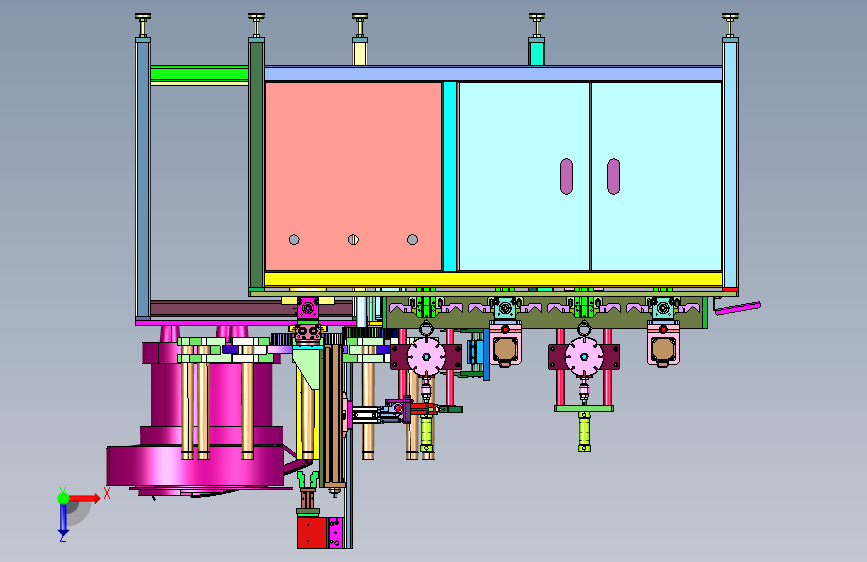
Task: Select the right cyan cabinet door
Action: click(656, 176)
